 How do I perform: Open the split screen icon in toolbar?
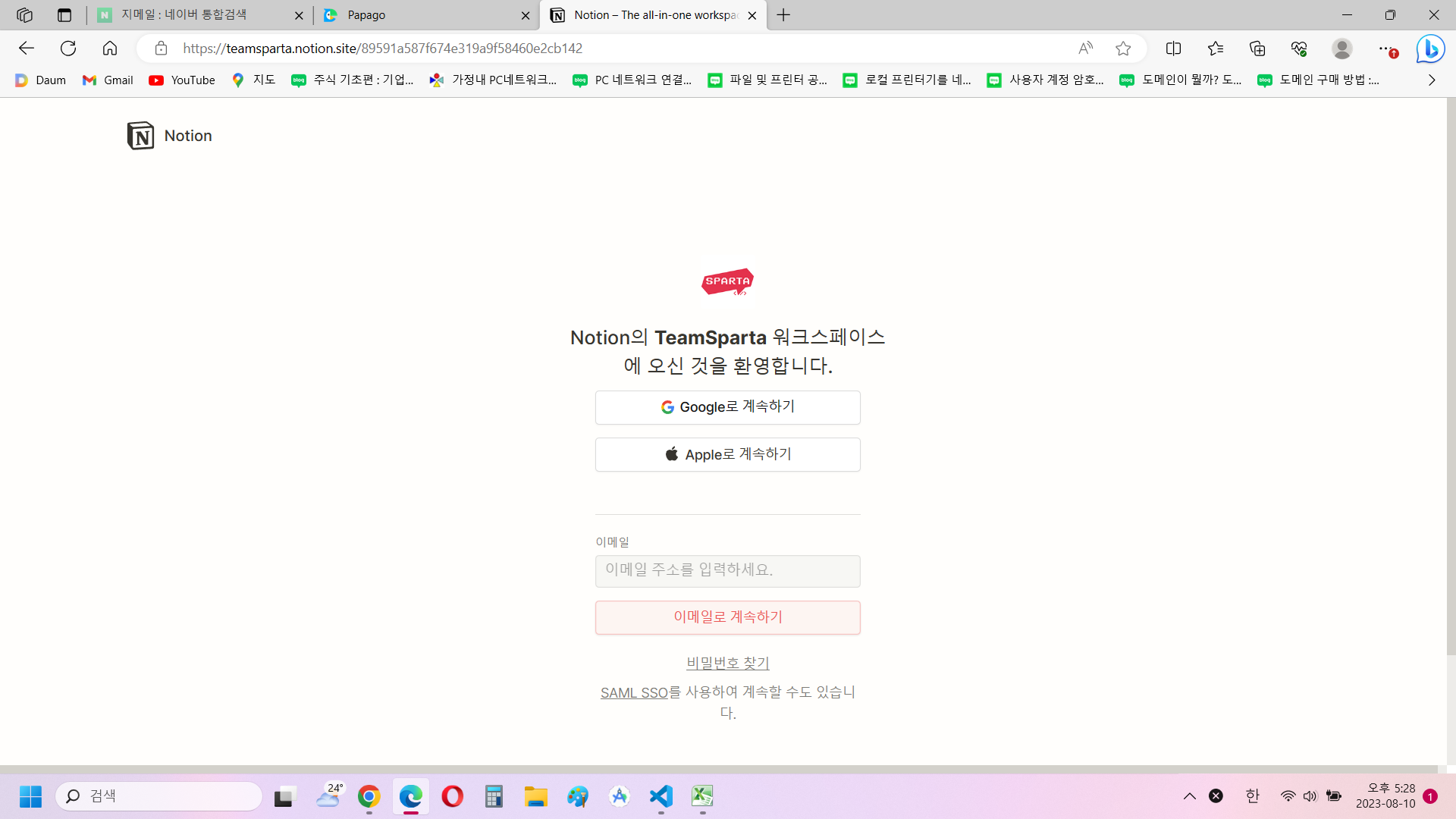tap(1173, 49)
